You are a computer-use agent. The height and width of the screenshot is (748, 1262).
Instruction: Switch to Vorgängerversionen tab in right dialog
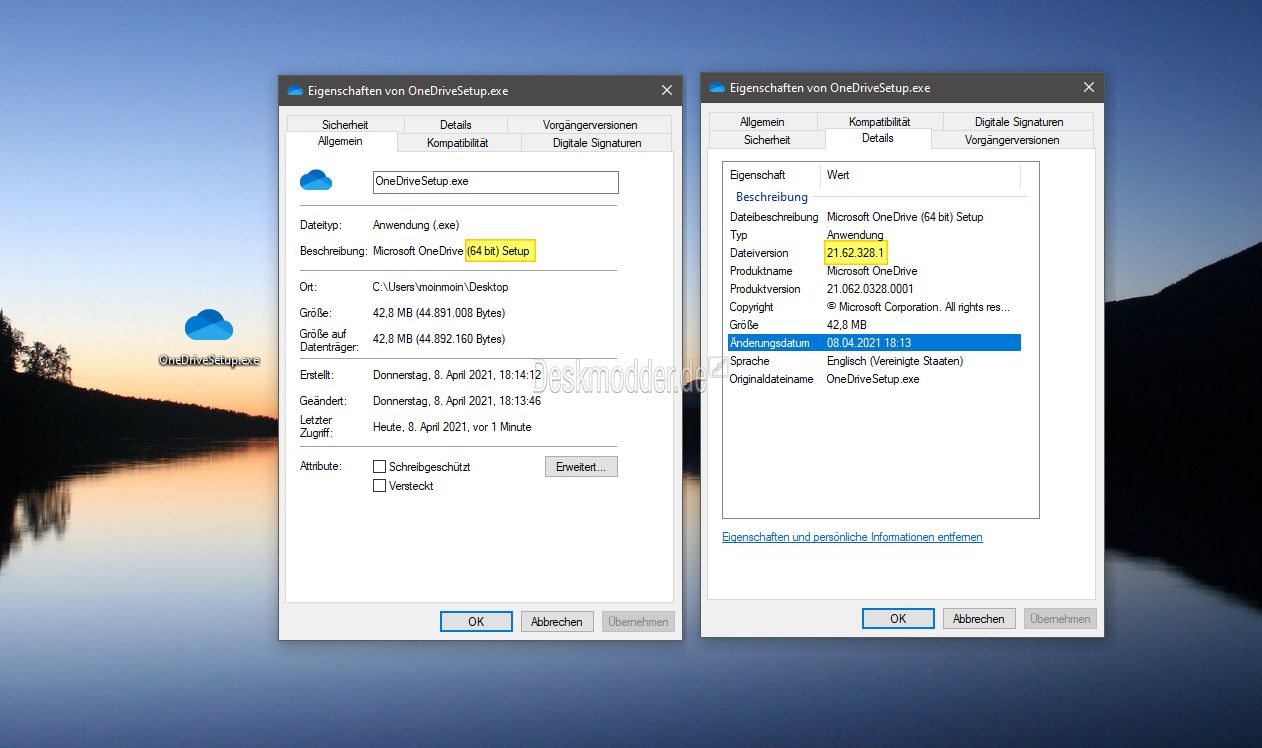click(1012, 140)
